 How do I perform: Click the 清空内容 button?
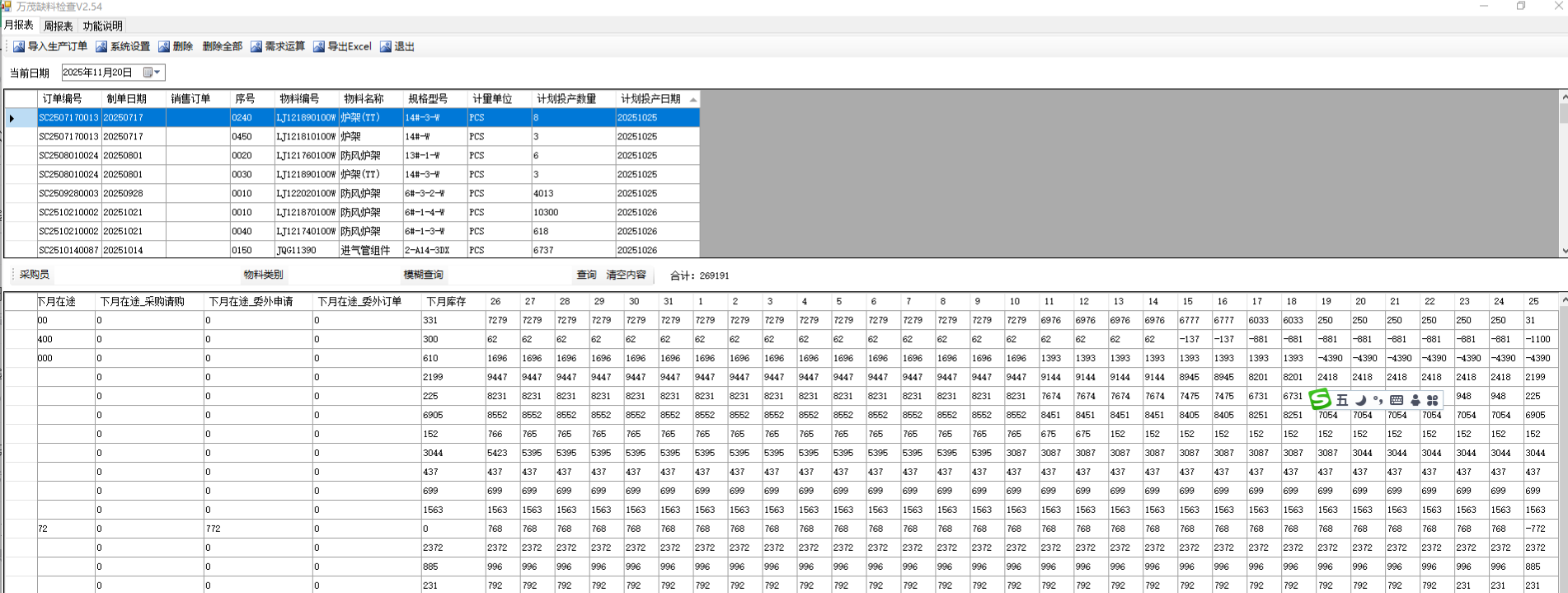(x=626, y=275)
